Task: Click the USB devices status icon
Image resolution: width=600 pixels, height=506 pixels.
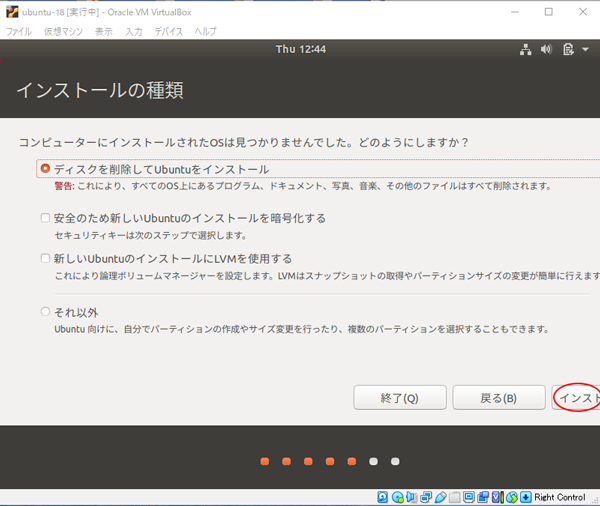Action: (440, 497)
